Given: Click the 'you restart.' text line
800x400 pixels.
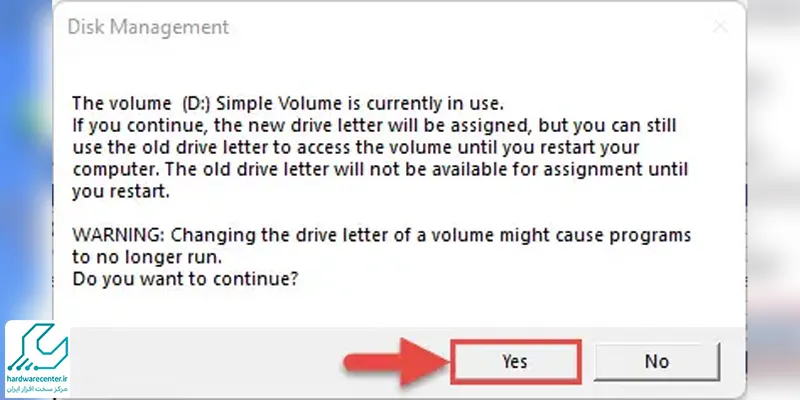Looking at the screenshot, I should click(120, 192).
